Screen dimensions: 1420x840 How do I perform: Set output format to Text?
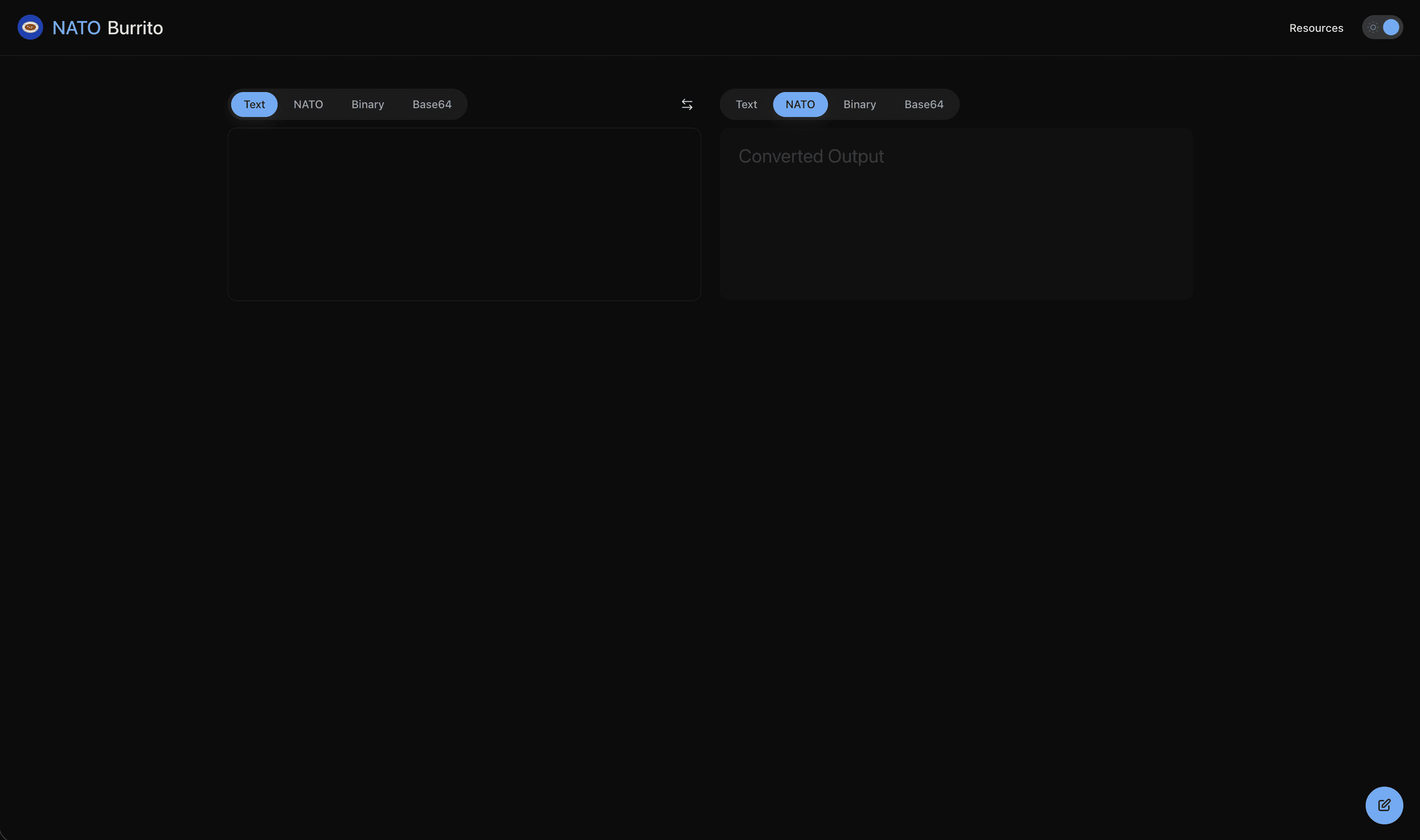[x=746, y=104]
